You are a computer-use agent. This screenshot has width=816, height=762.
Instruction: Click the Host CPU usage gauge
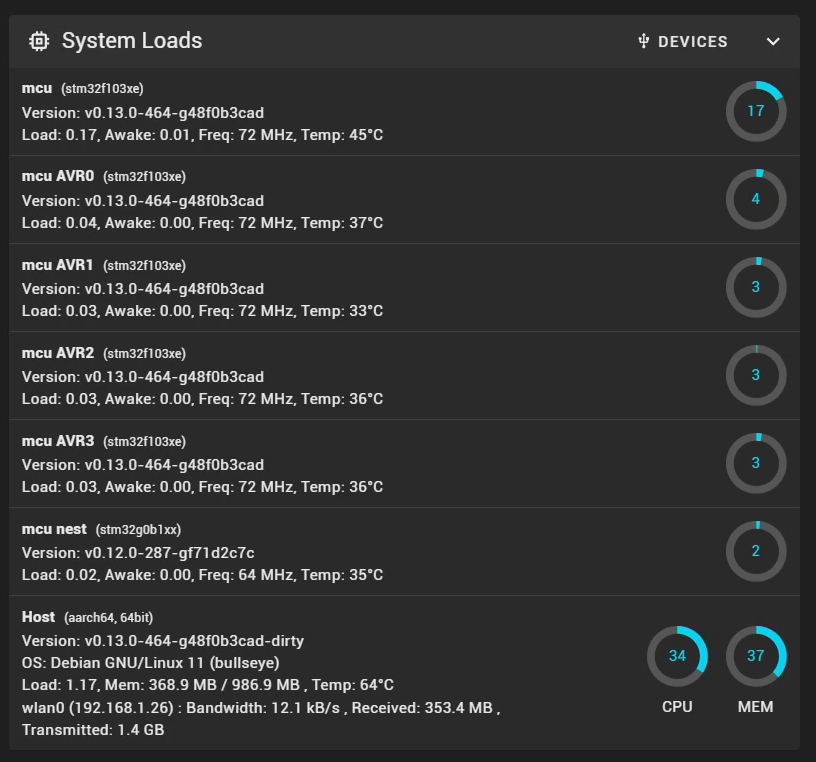click(x=677, y=656)
